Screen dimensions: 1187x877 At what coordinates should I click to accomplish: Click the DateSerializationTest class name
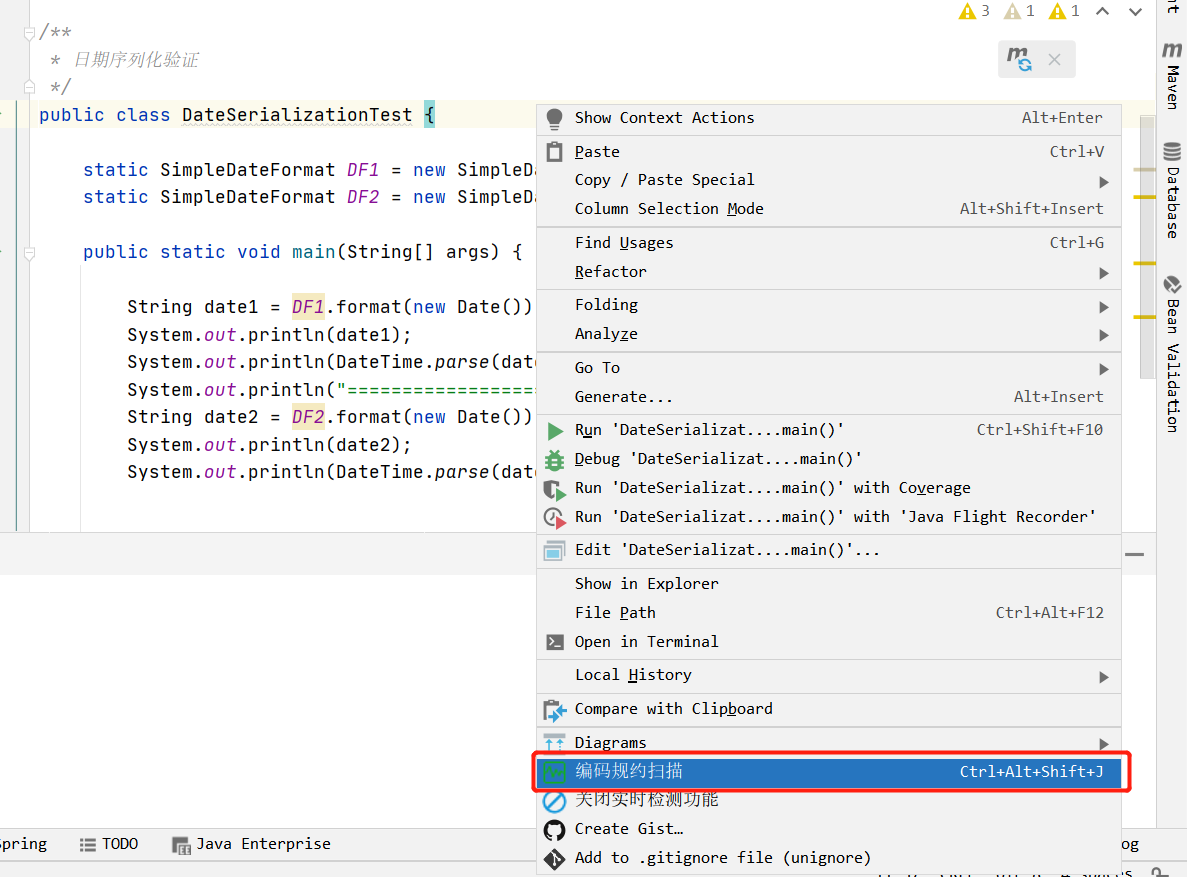(x=297, y=115)
